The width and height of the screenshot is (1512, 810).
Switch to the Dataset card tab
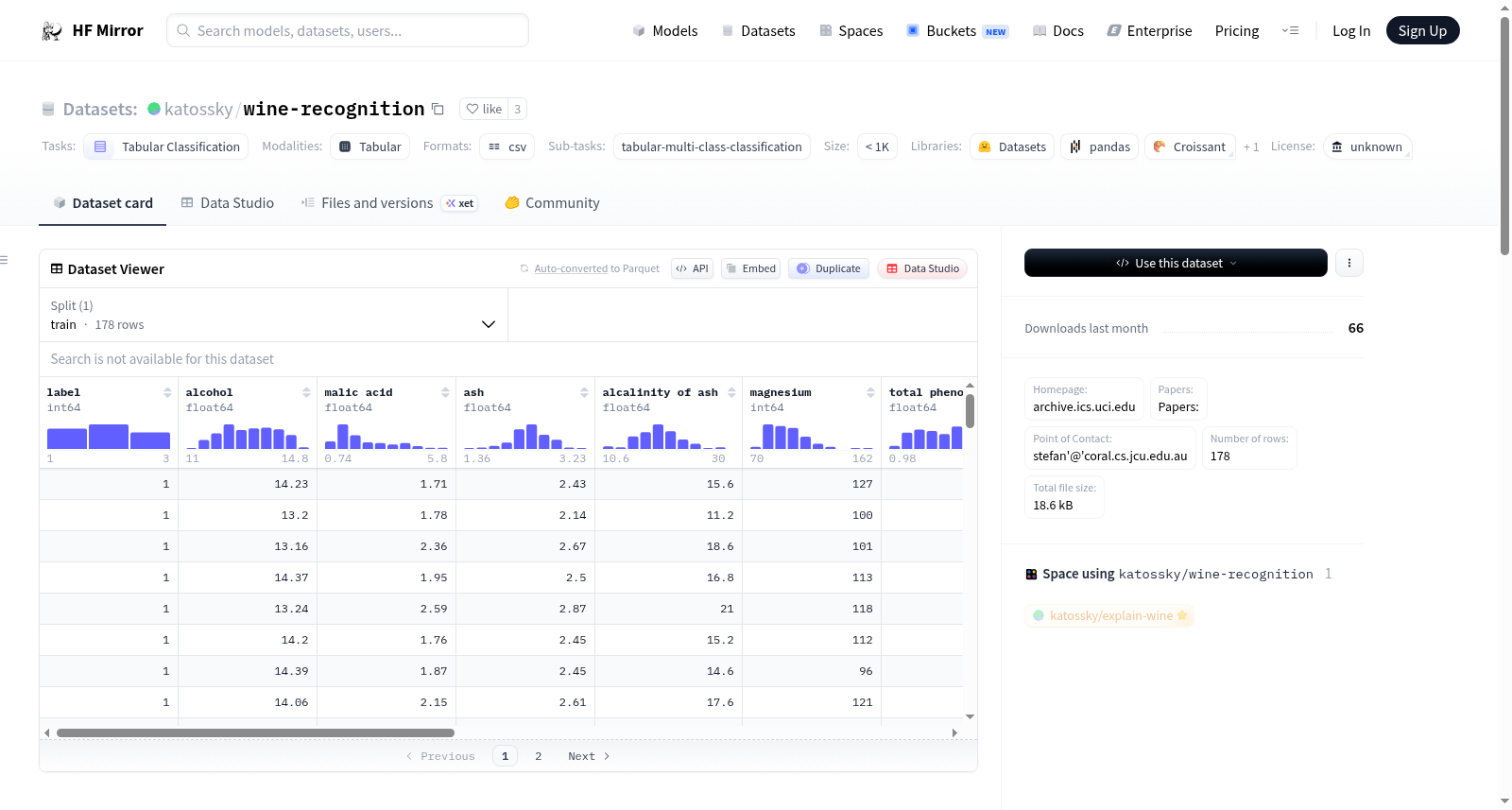click(x=102, y=203)
